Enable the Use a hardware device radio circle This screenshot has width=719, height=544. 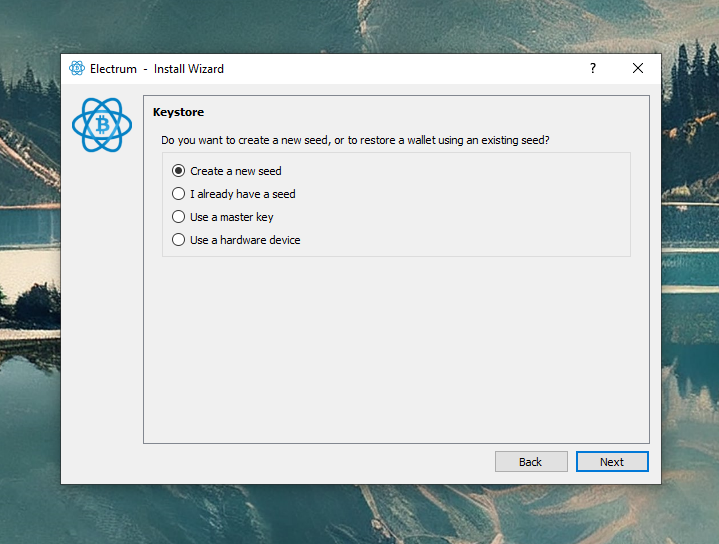pos(179,240)
